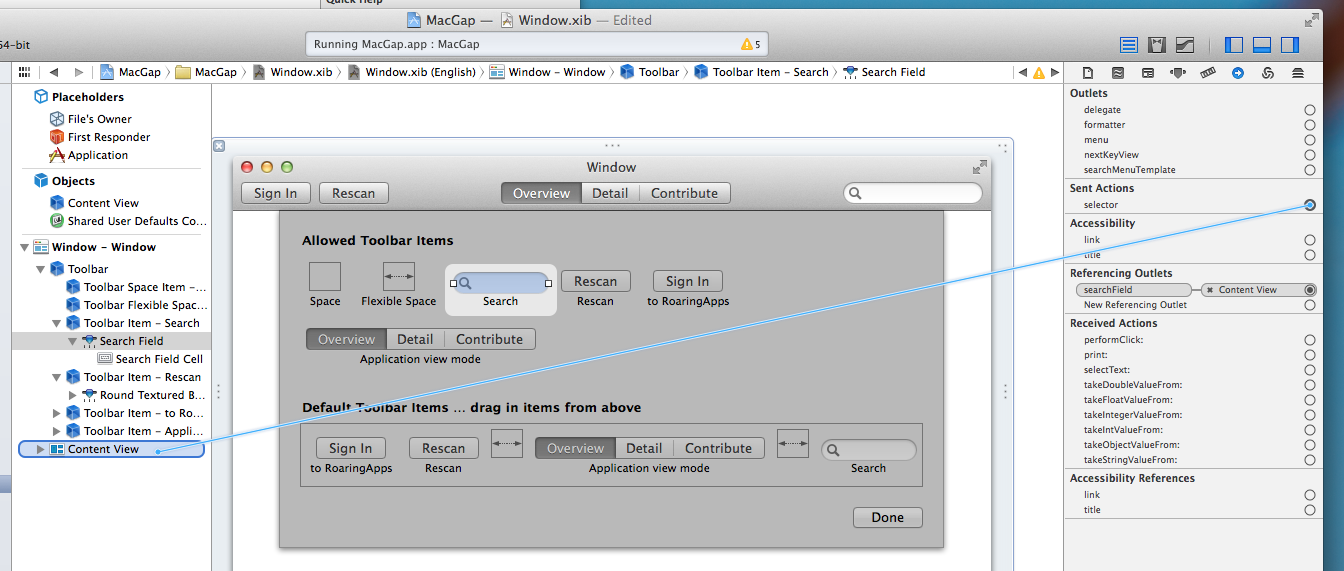The image size is (1344, 571).
Task: Jump to next issue arrow
Action: click(x=1054, y=72)
